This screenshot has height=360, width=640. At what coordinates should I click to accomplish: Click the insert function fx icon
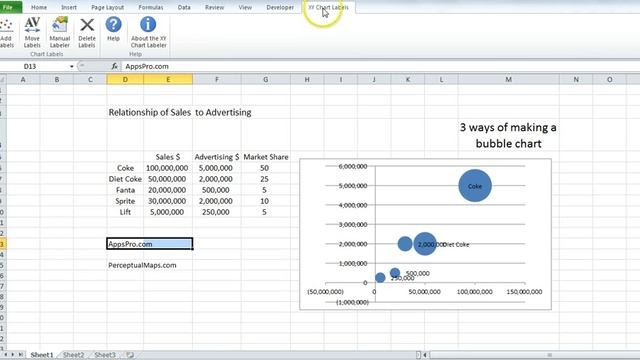(x=115, y=66)
